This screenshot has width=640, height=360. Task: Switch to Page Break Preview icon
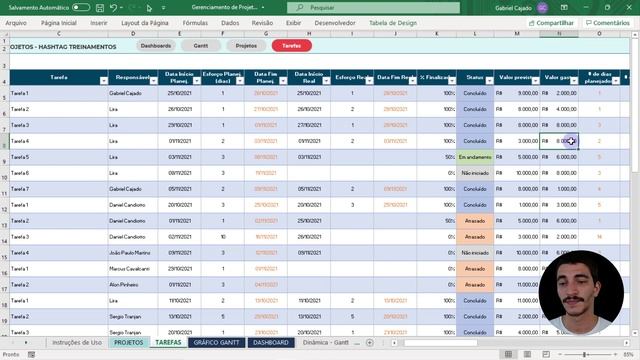pyautogui.click(x=546, y=354)
